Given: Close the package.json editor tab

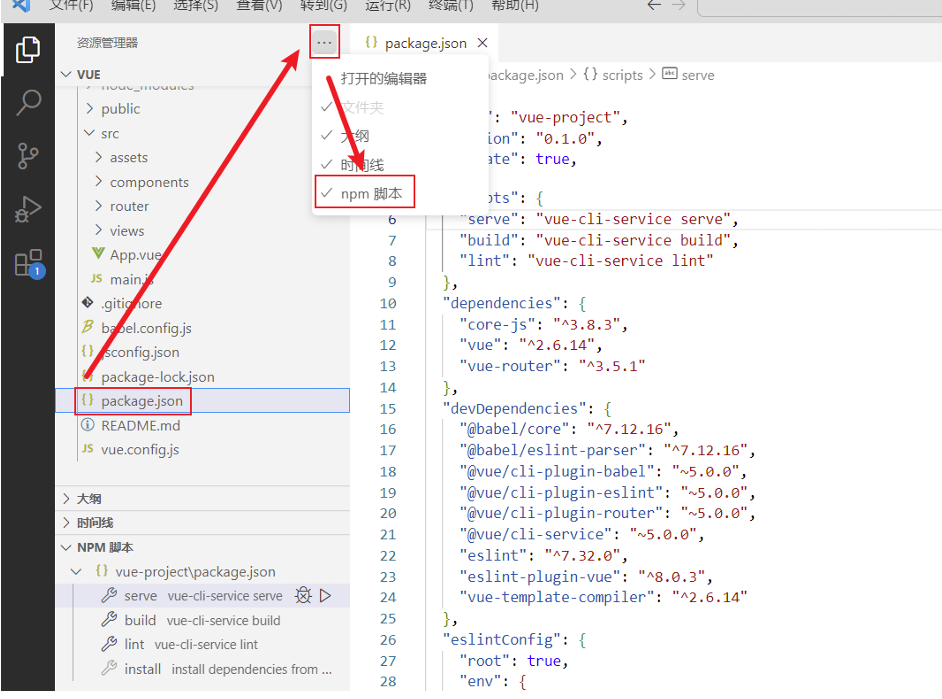Looking at the screenshot, I should (x=482, y=43).
